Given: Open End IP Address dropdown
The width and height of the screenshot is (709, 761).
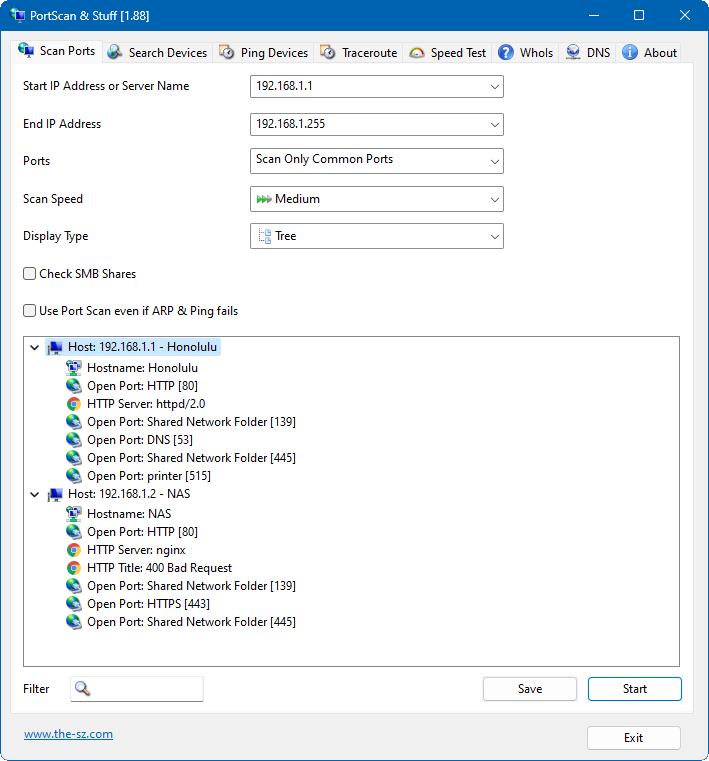Looking at the screenshot, I should [x=495, y=124].
